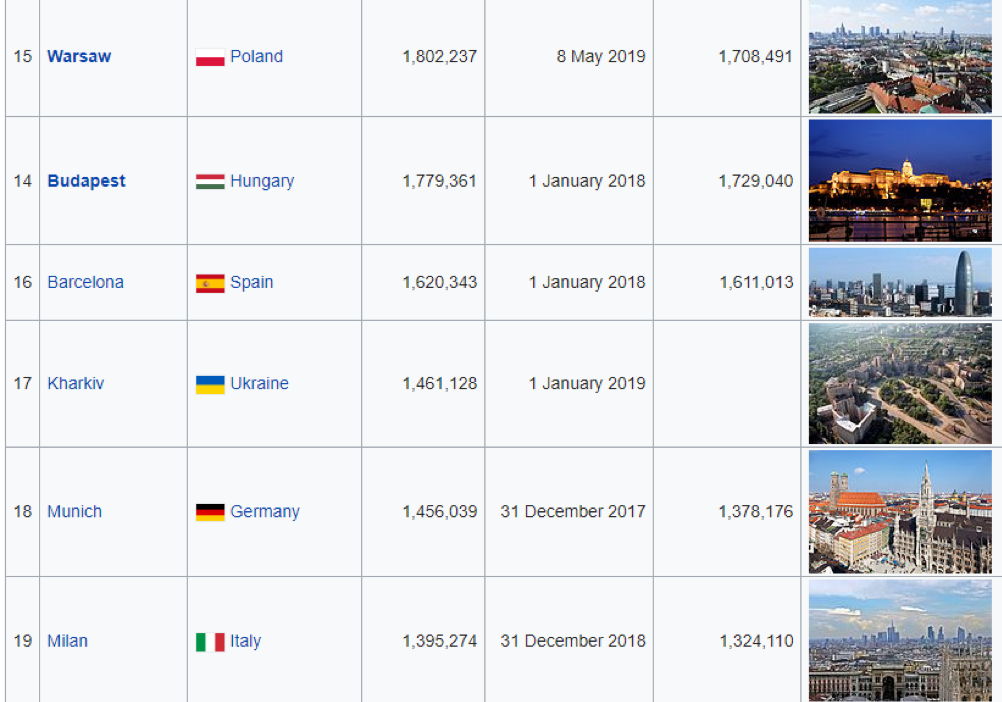Viewport: 1002px width, 702px height.
Task: Click the Italy flag icon
Action: click(x=210, y=642)
